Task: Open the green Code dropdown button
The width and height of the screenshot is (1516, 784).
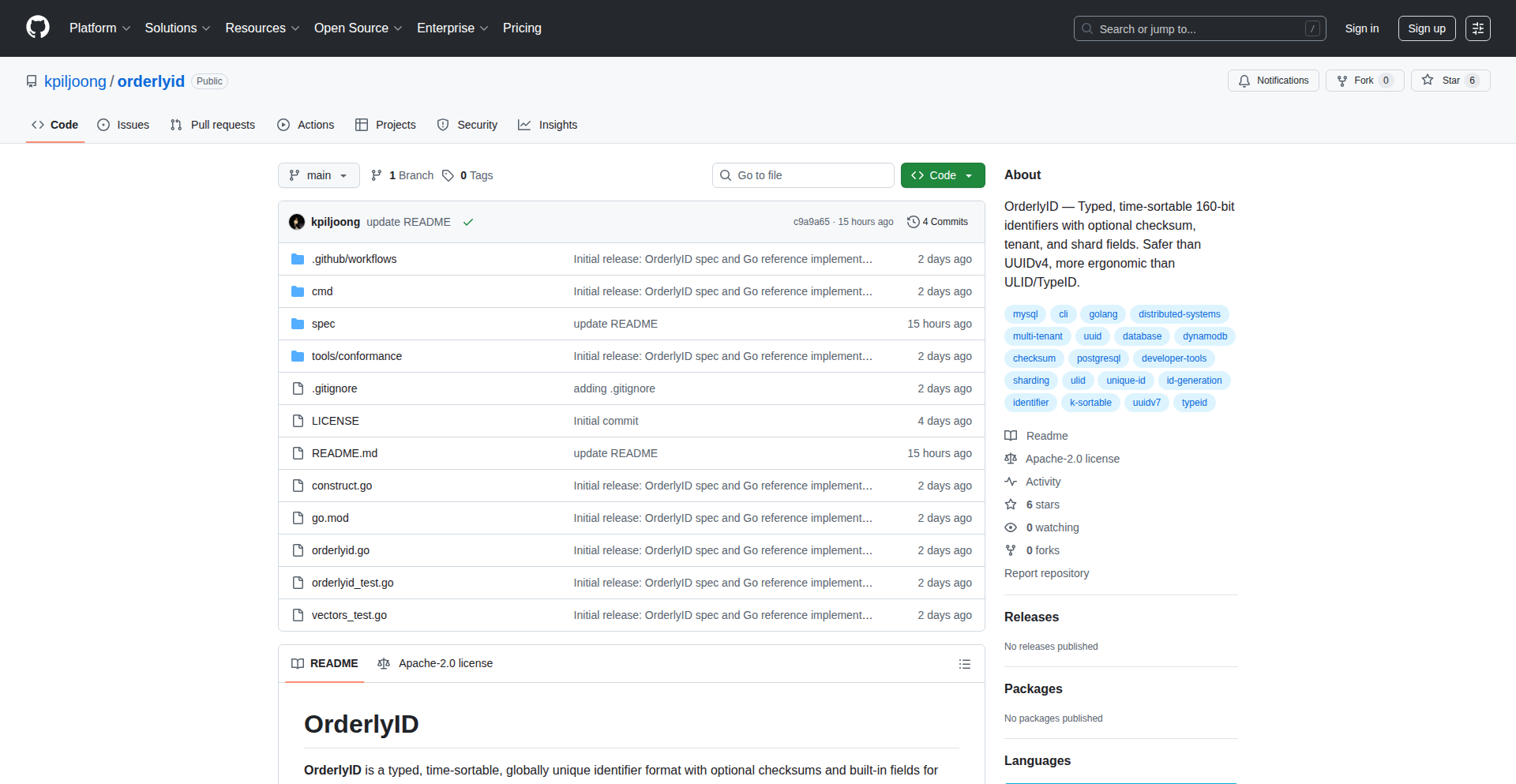Action: [x=943, y=175]
